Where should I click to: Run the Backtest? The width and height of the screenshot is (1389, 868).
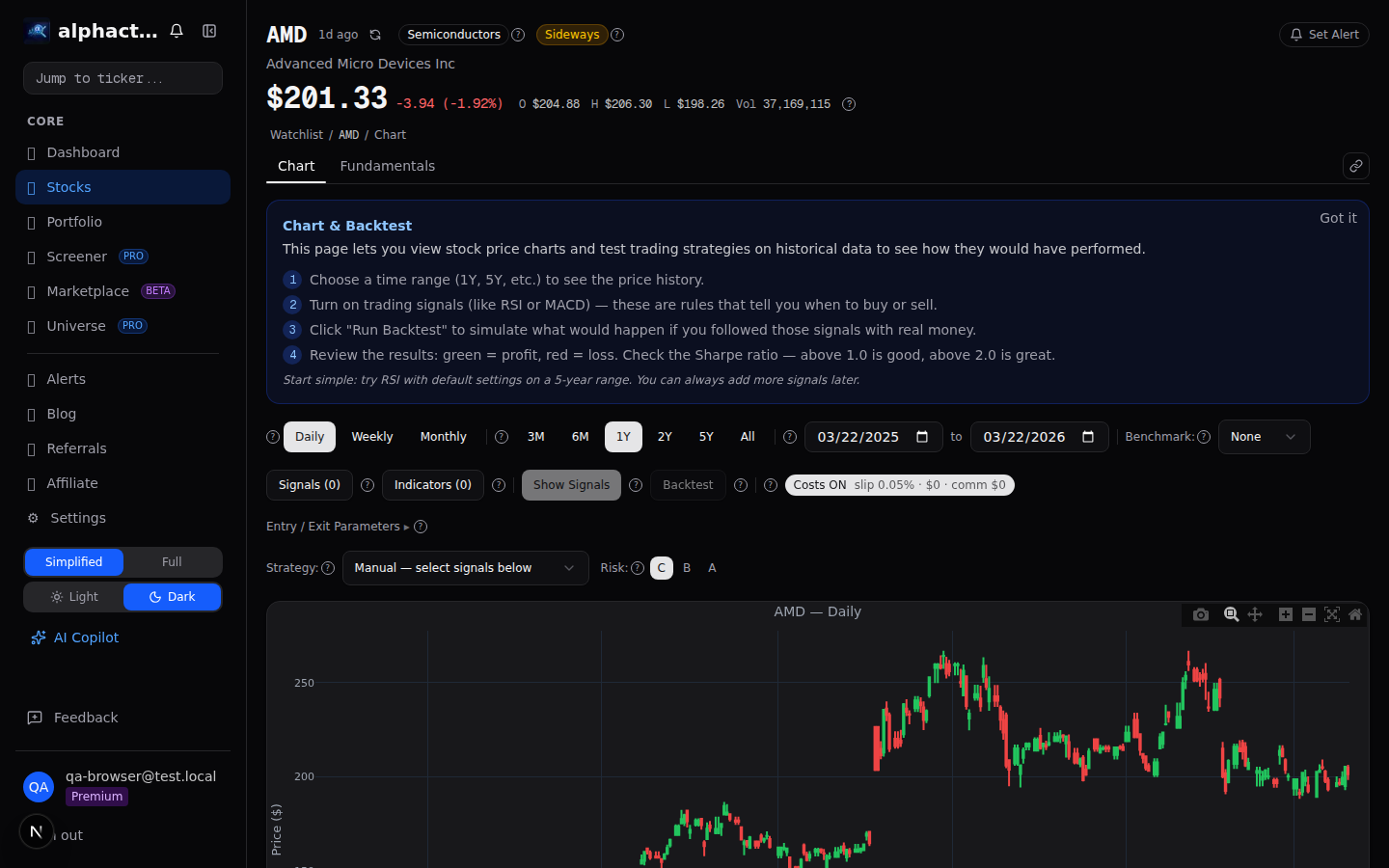click(688, 484)
